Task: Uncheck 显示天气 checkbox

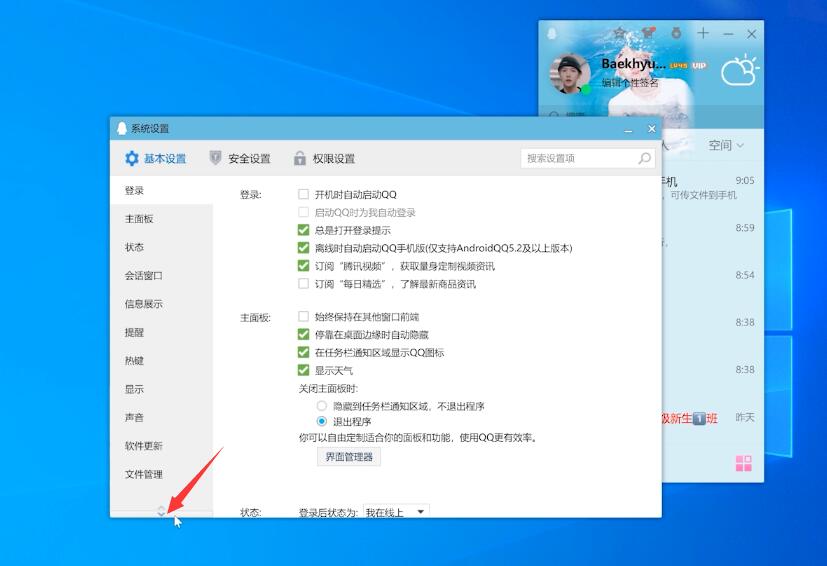Action: [x=303, y=370]
